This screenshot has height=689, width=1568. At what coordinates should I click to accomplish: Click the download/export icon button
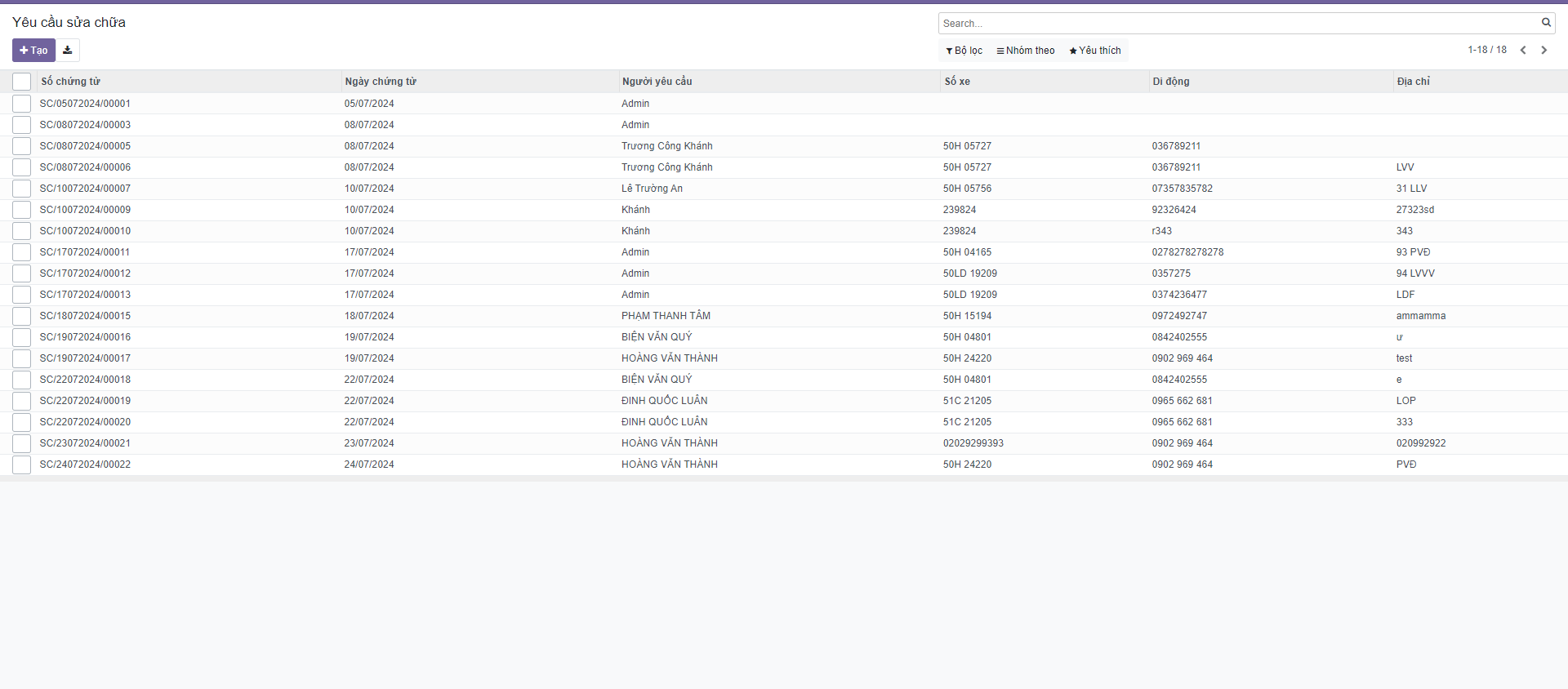(68, 51)
